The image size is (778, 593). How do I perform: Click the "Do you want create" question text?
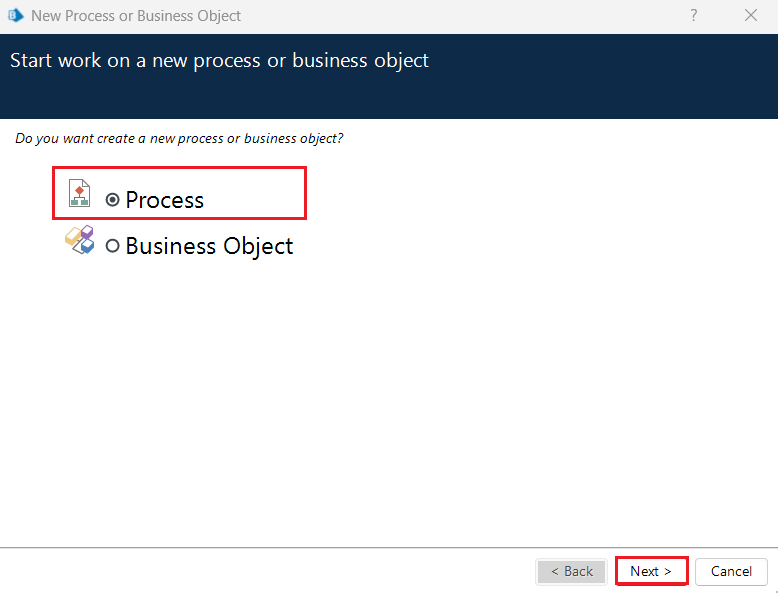(x=179, y=138)
